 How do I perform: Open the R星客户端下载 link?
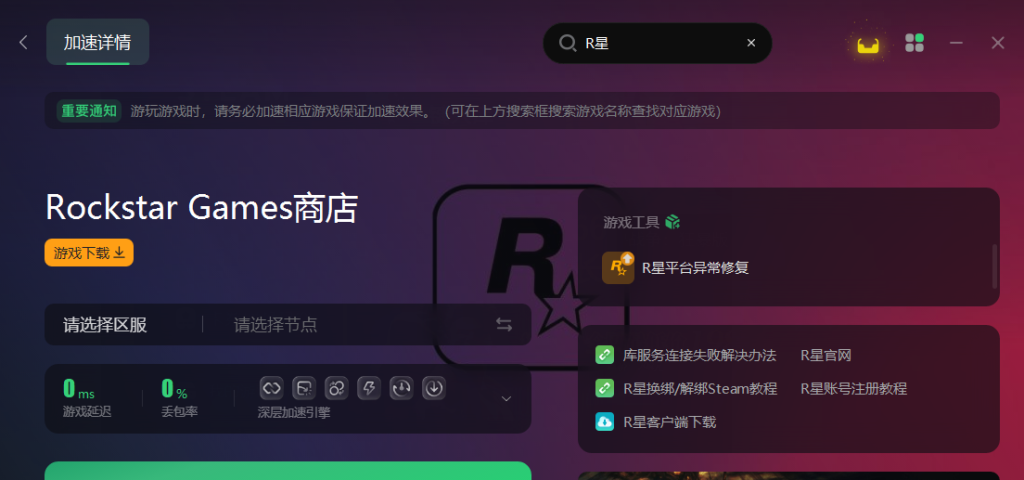click(669, 422)
